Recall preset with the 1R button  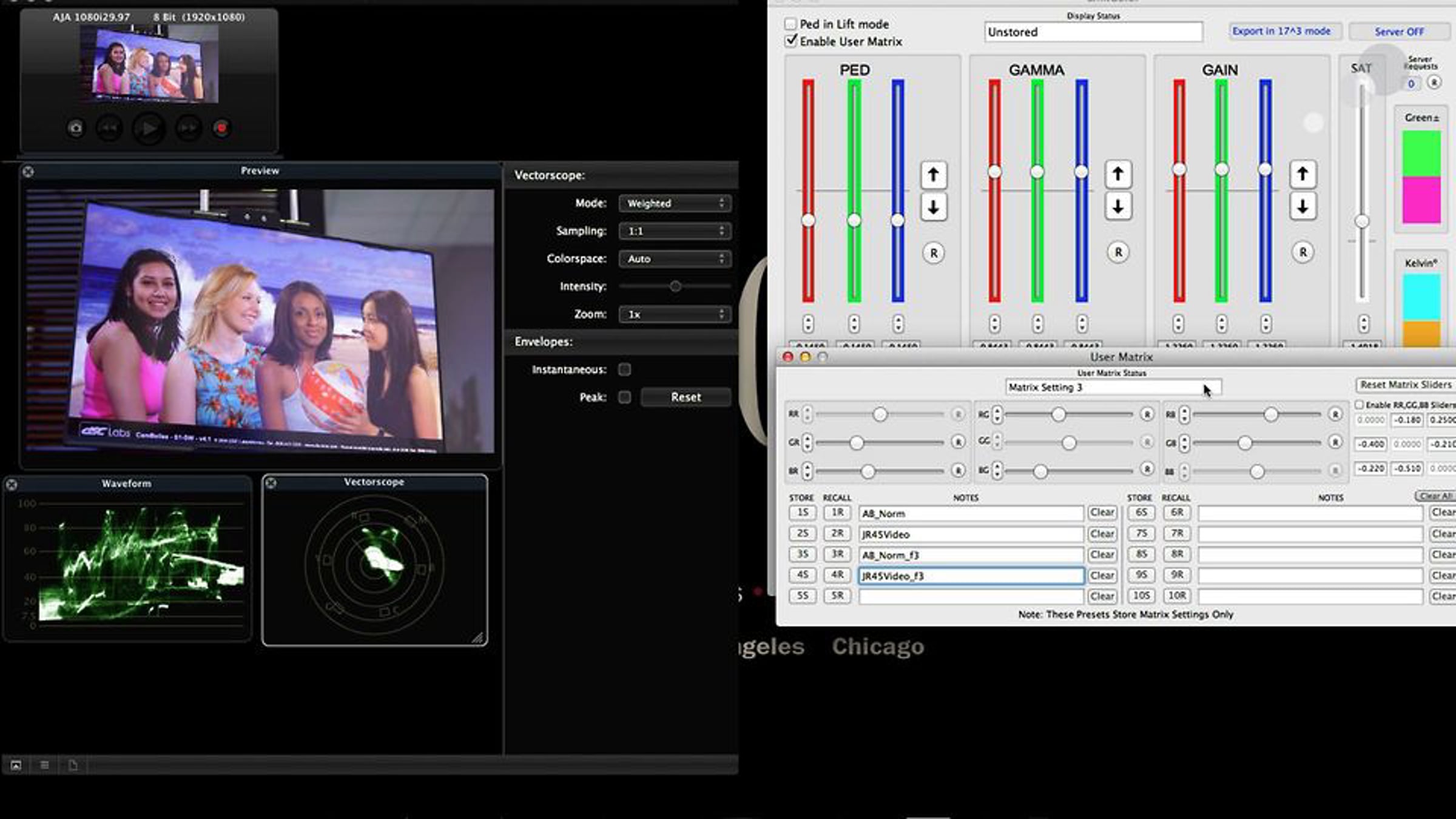tap(837, 513)
